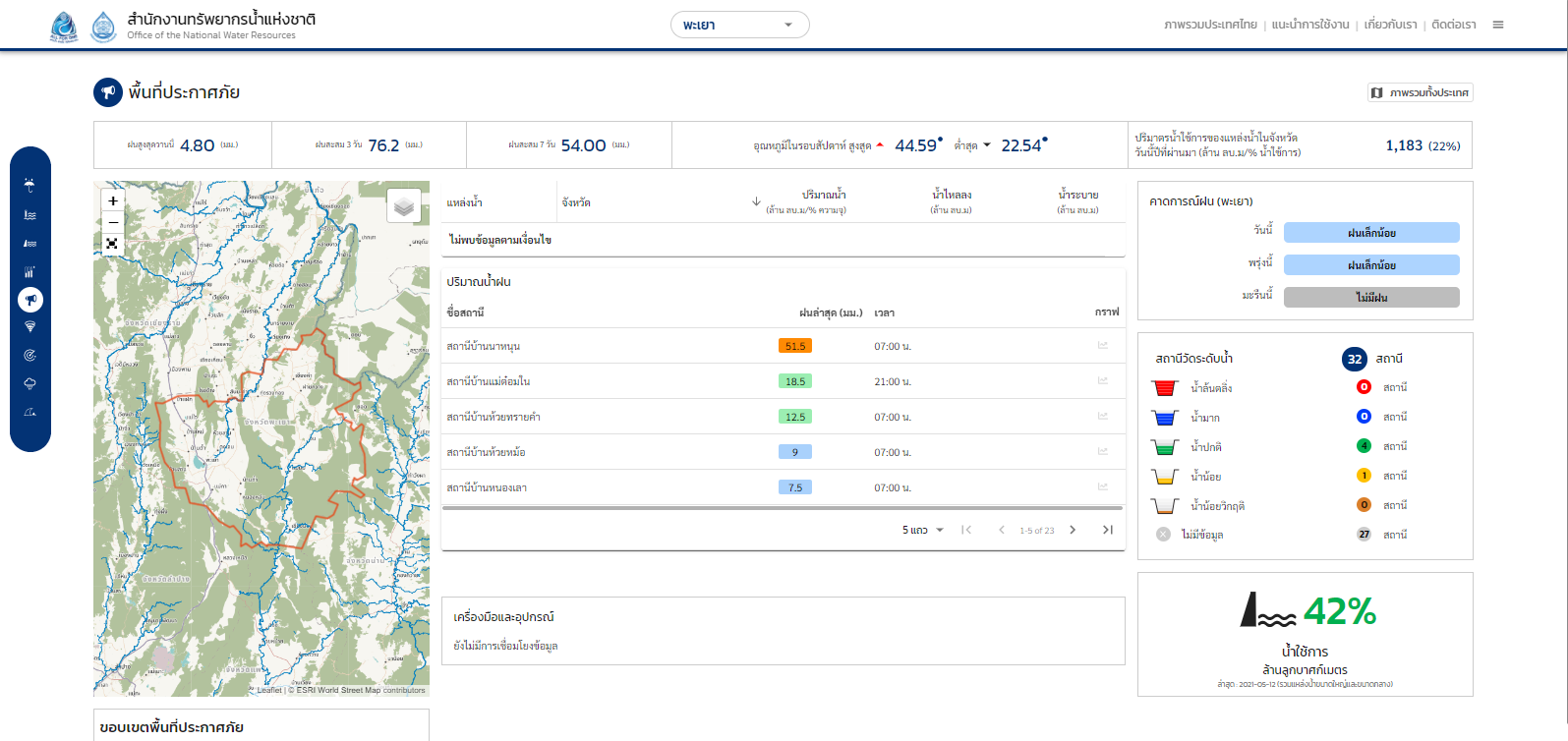The width and height of the screenshot is (1568, 741).
Task: Click the 42% usable water figure
Action: click(x=1340, y=611)
